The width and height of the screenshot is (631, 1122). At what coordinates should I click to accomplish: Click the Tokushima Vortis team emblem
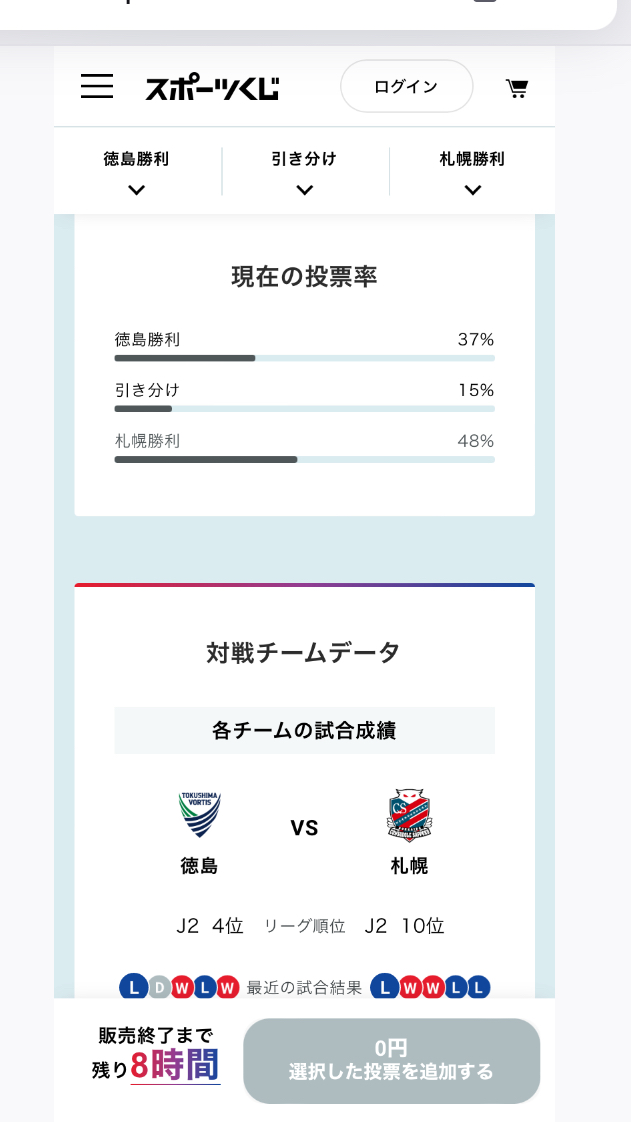(x=199, y=815)
